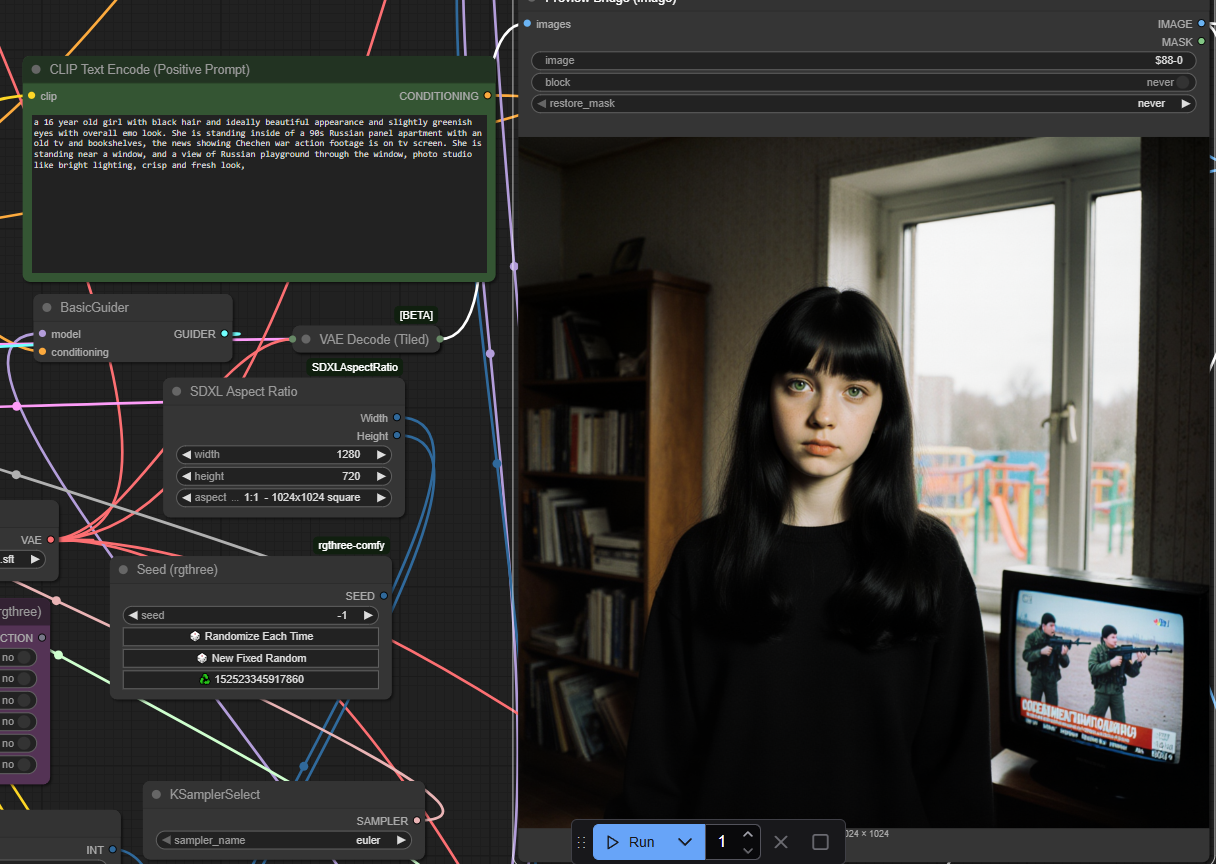This screenshot has height=864, width=1216.
Task: Click the right arrow of the aspect combo
Action: point(381,498)
